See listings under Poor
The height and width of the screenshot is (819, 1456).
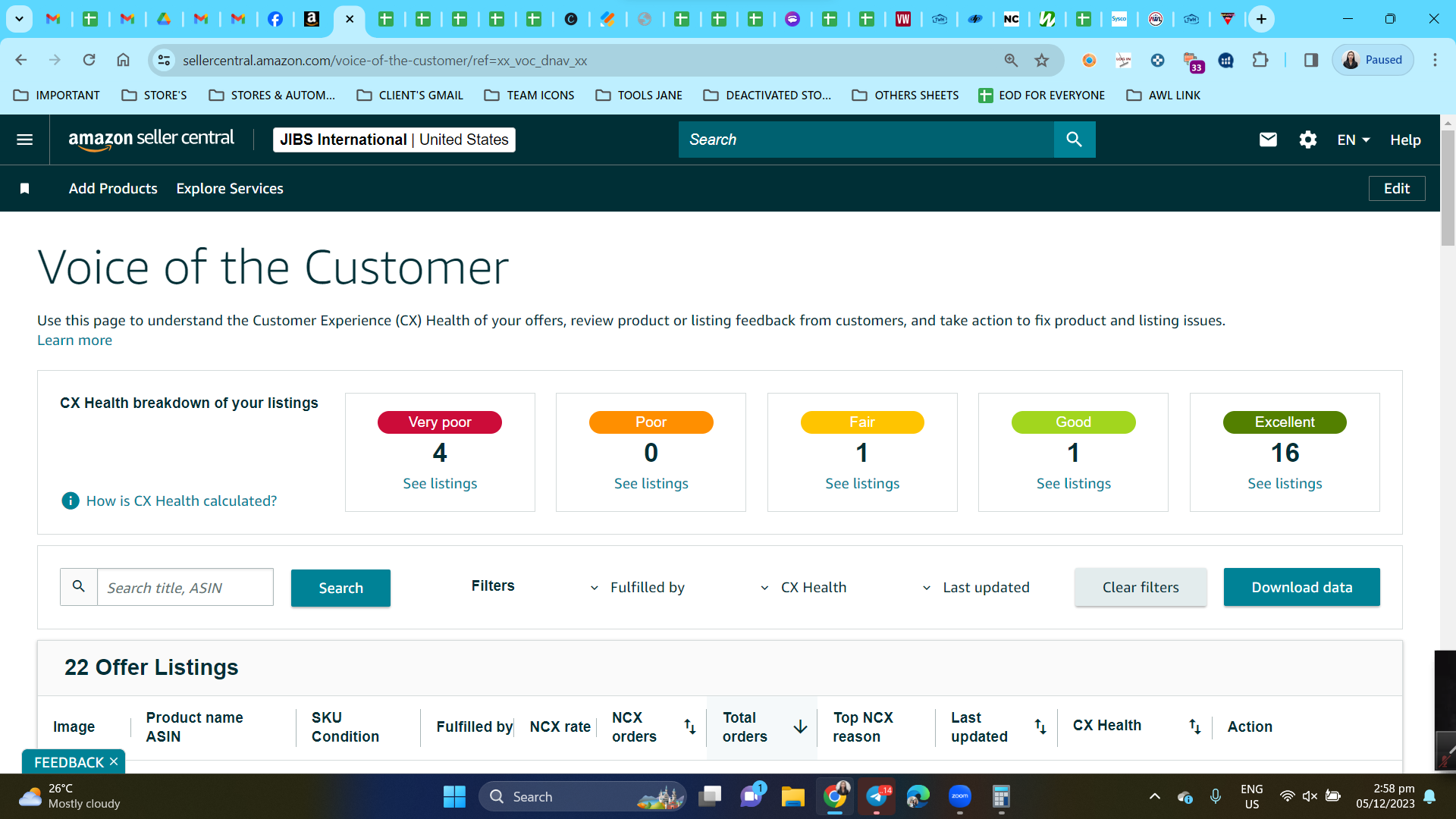pos(651,484)
